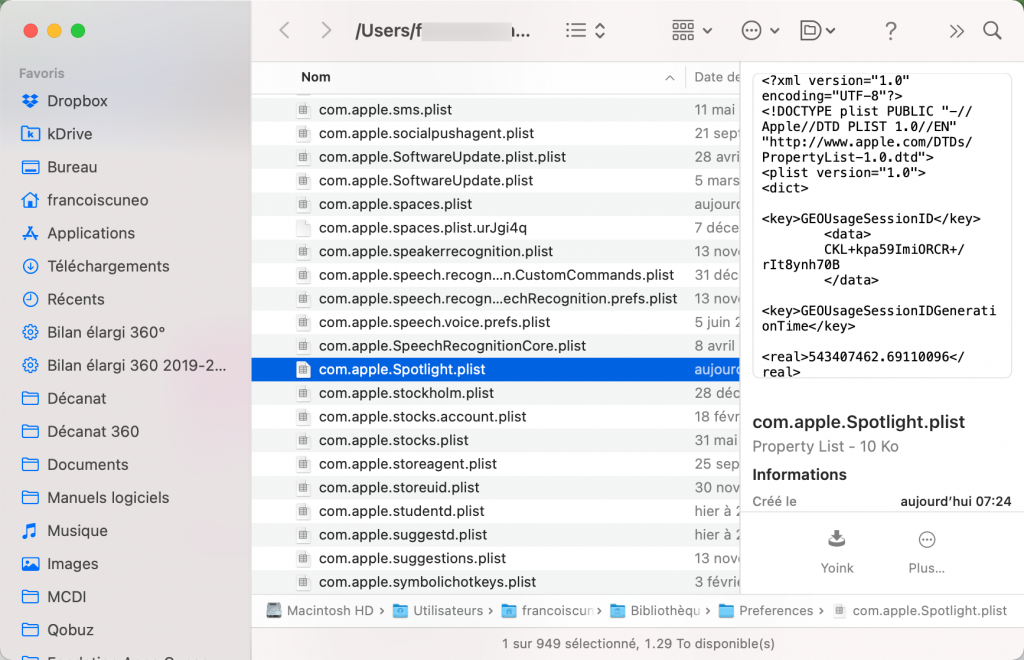Image resolution: width=1024 pixels, height=660 pixels.
Task: Click the question mark help icon
Action: click(890, 31)
